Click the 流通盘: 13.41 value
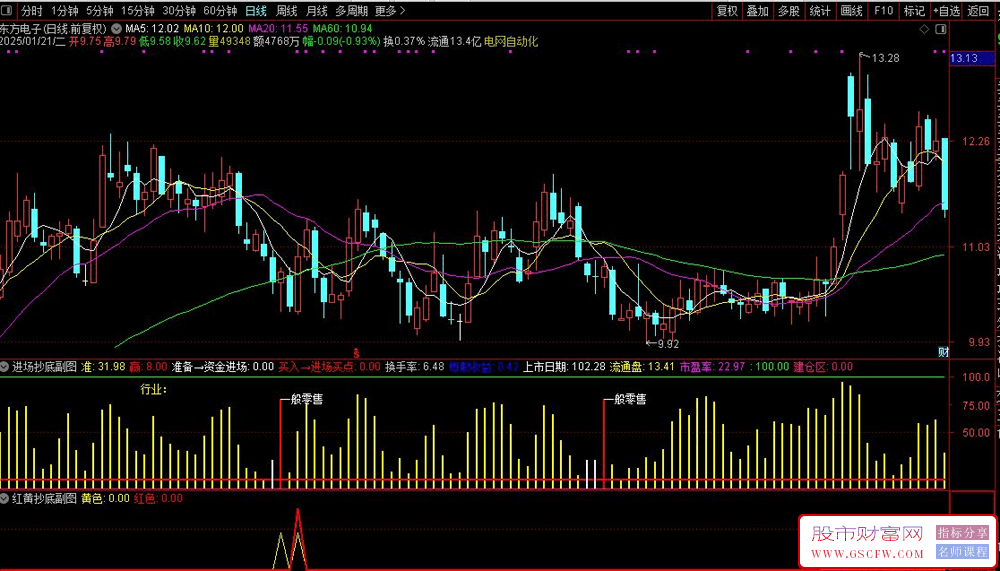Viewport: 1000px width, 571px height. coord(642,367)
